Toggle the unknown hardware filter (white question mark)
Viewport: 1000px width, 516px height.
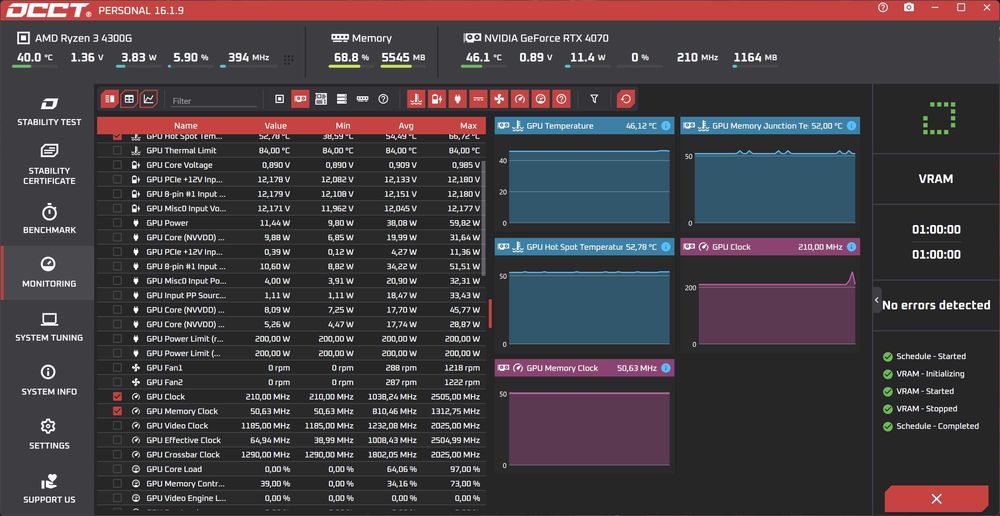tap(383, 99)
